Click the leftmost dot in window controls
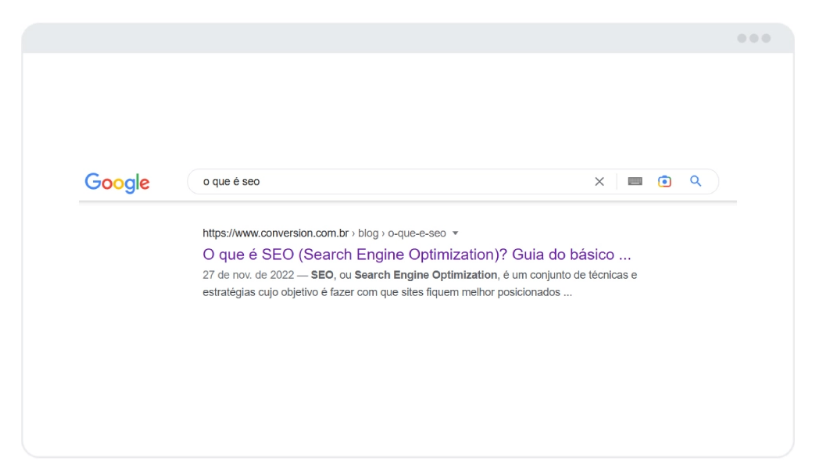The image size is (822, 475). 742,38
